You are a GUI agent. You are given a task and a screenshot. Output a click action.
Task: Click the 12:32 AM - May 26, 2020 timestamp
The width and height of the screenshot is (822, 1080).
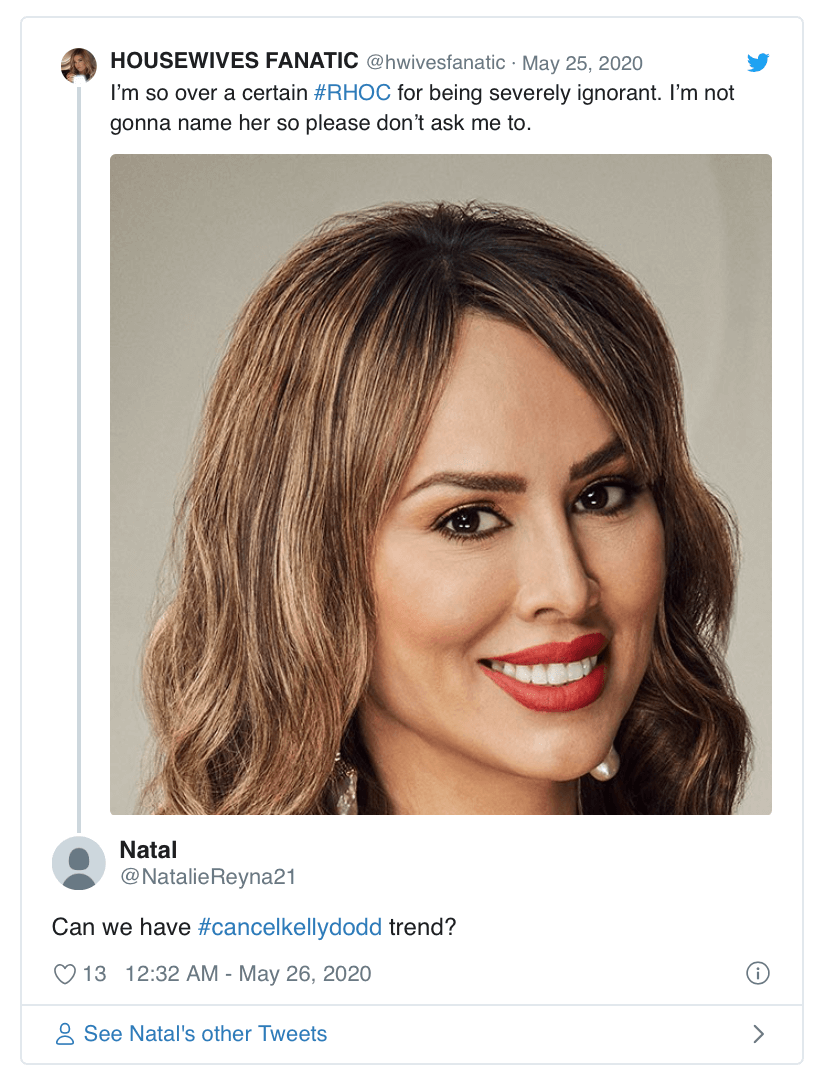248,973
